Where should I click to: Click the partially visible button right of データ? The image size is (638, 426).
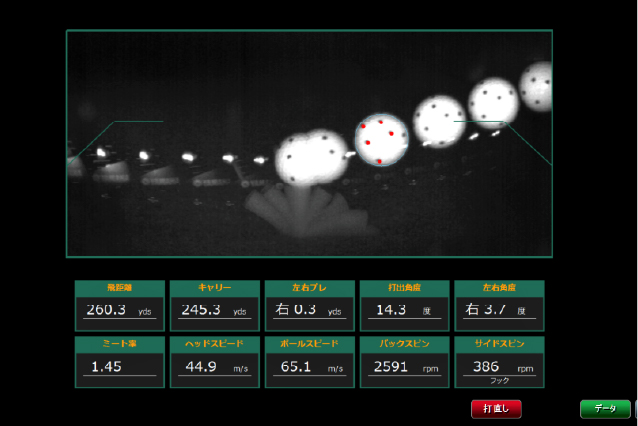[635, 408]
